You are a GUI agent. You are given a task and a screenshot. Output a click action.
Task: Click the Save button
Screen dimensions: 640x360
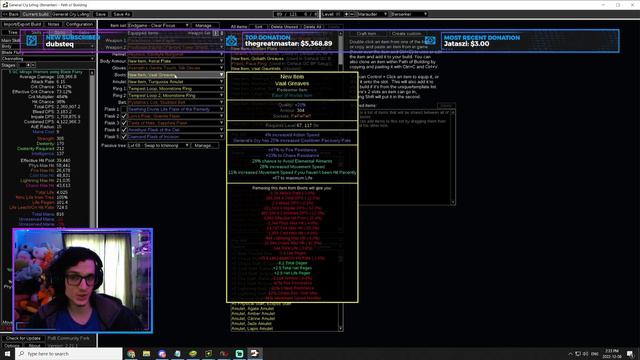click(100, 14)
